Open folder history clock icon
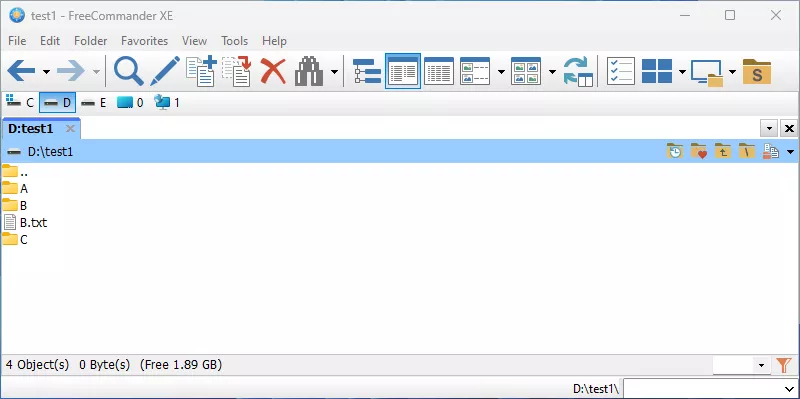Screen dimensions: 800x399 (675, 152)
